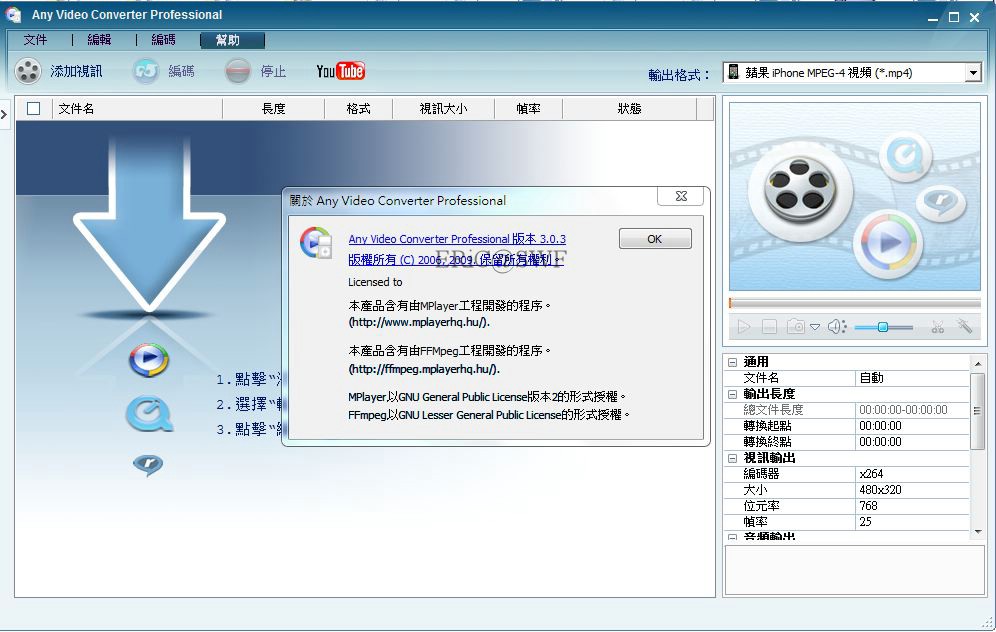
Task: Change the 位元率 value 768
Action: point(913,506)
